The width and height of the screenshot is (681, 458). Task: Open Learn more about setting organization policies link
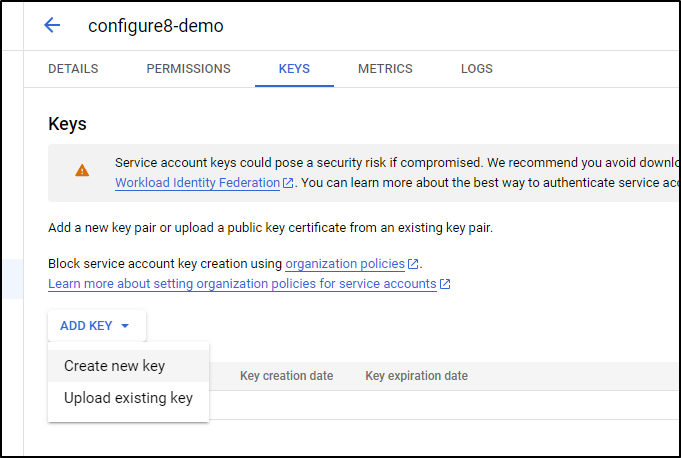point(242,284)
